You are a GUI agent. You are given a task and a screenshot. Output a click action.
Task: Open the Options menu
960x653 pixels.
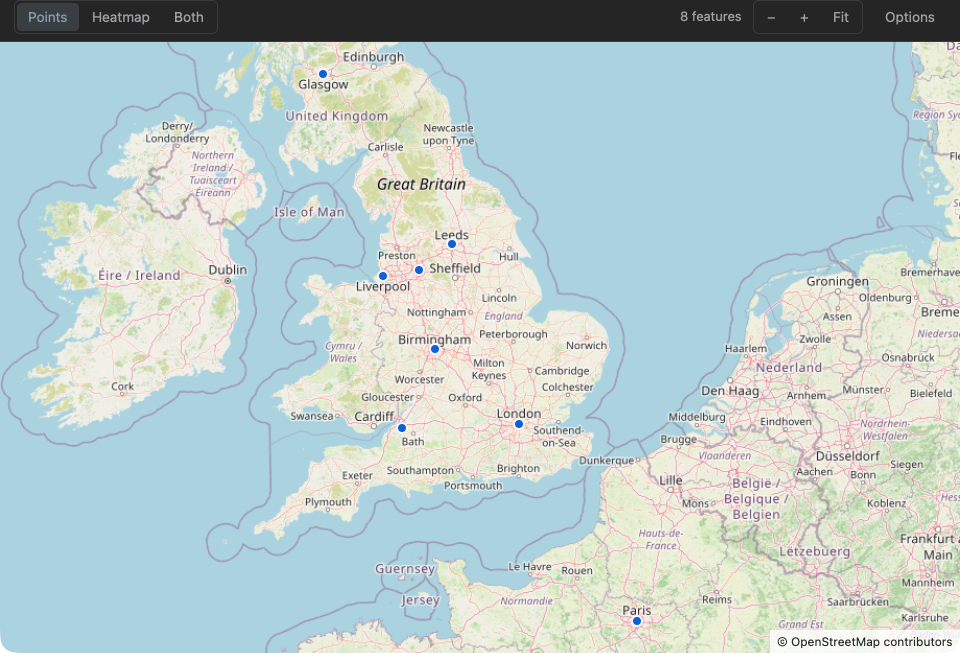pos(909,18)
